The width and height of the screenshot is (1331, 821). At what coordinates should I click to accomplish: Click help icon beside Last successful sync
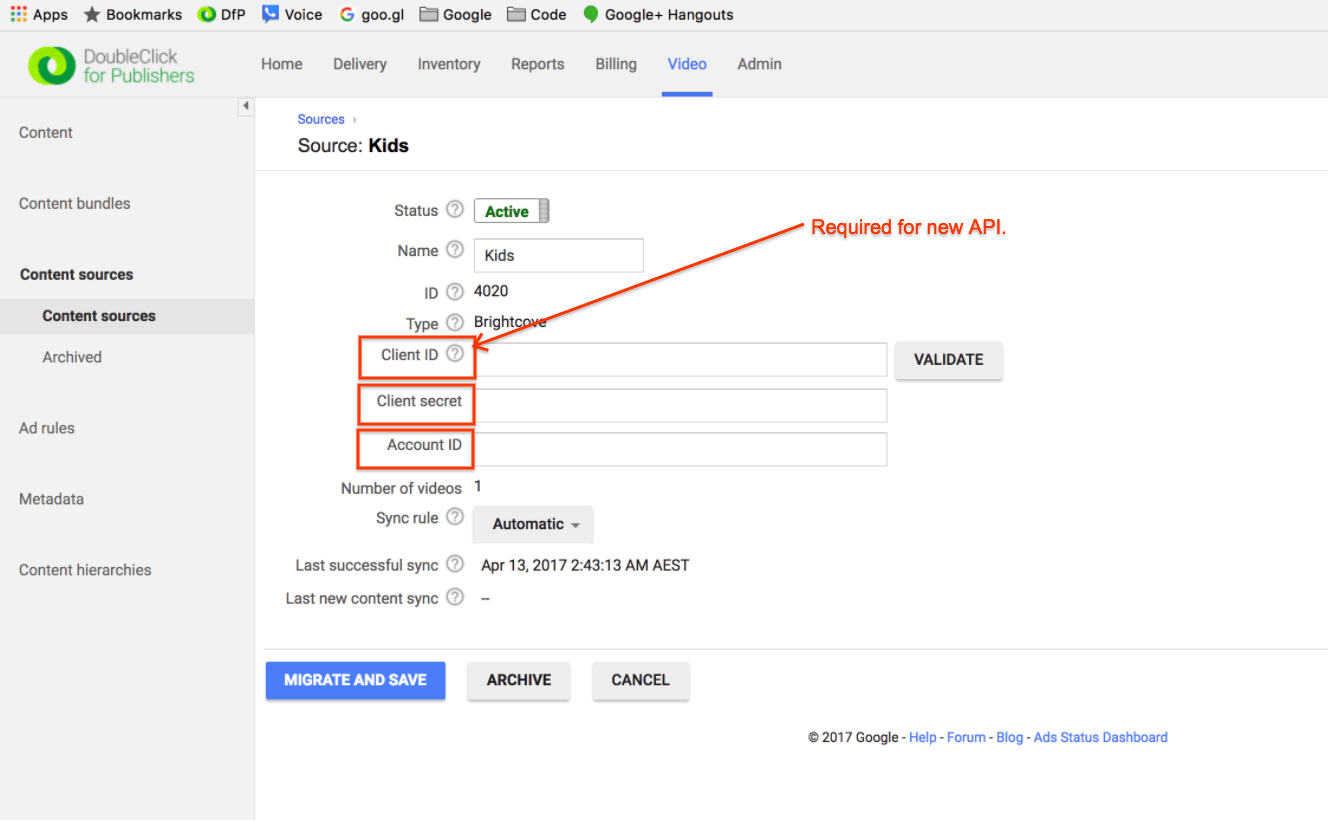[455, 564]
